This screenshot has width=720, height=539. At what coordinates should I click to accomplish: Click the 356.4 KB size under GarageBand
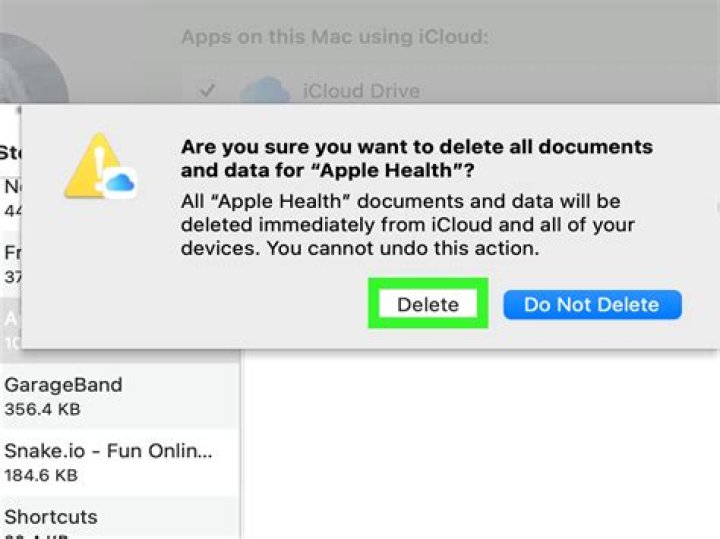42,409
